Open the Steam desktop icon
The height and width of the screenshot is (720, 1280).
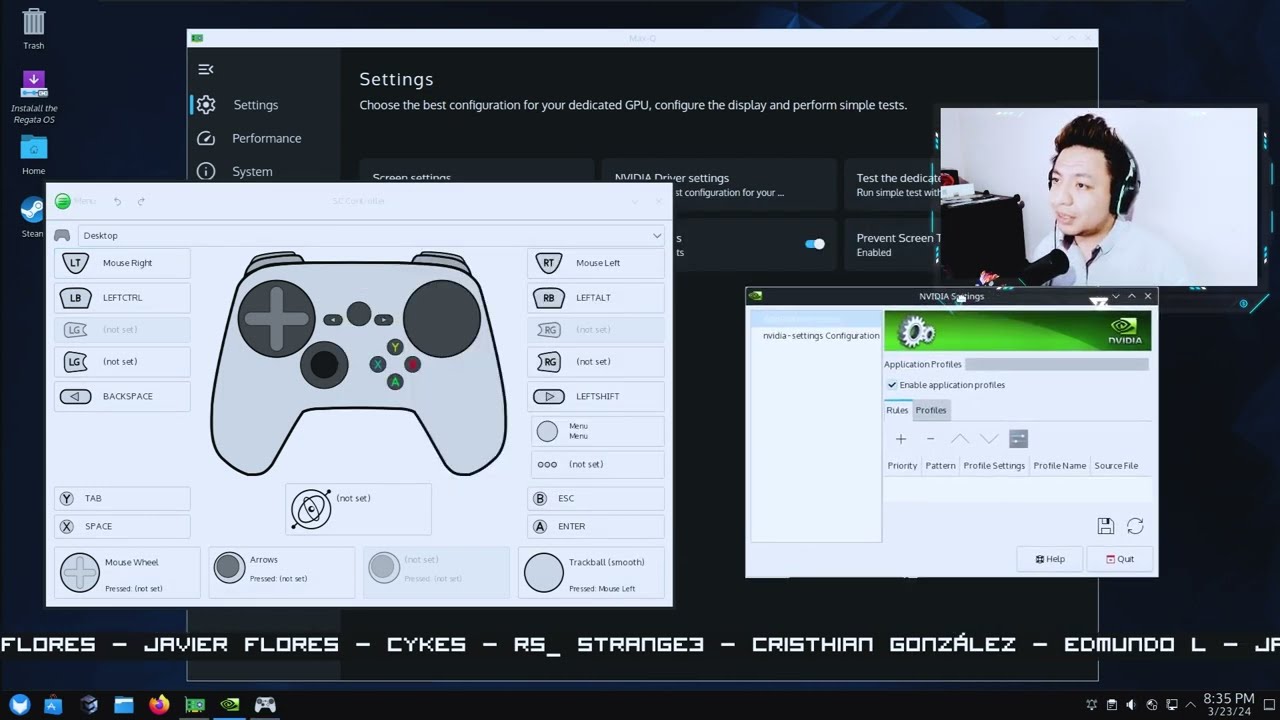pyautogui.click(x=33, y=216)
